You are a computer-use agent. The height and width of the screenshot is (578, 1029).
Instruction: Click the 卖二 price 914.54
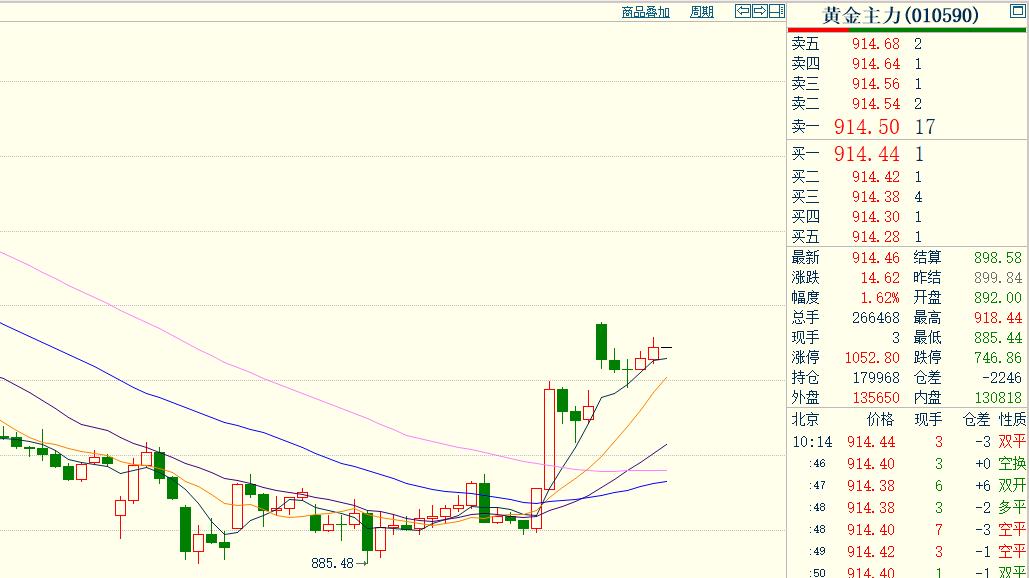click(875, 104)
